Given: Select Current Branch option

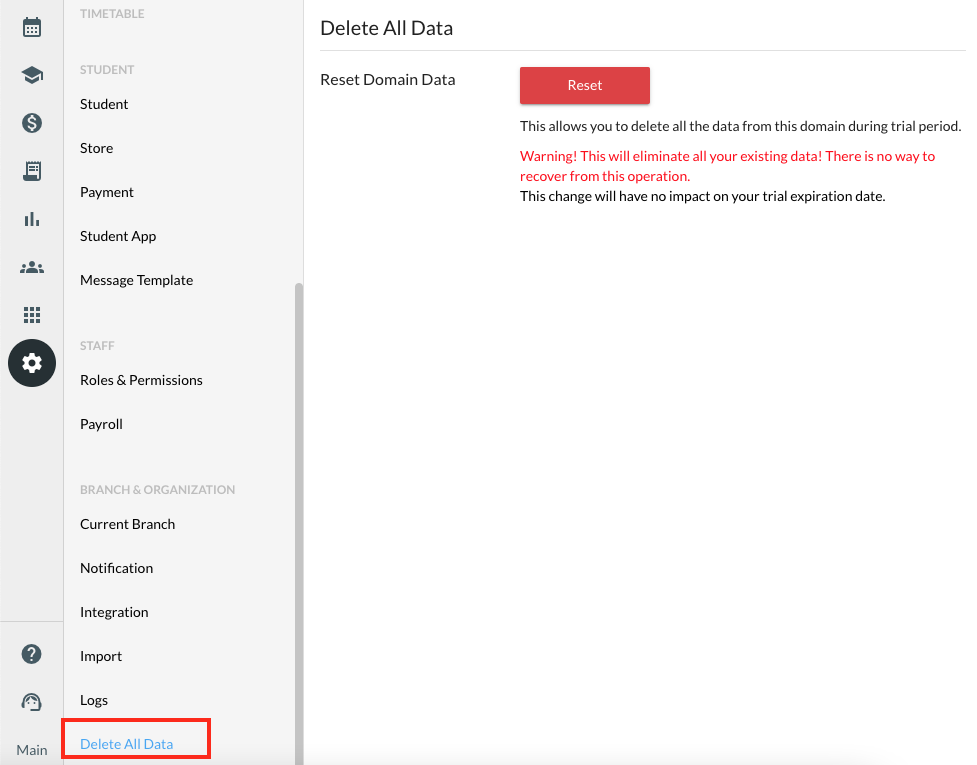Looking at the screenshot, I should pyautogui.click(x=127, y=524).
